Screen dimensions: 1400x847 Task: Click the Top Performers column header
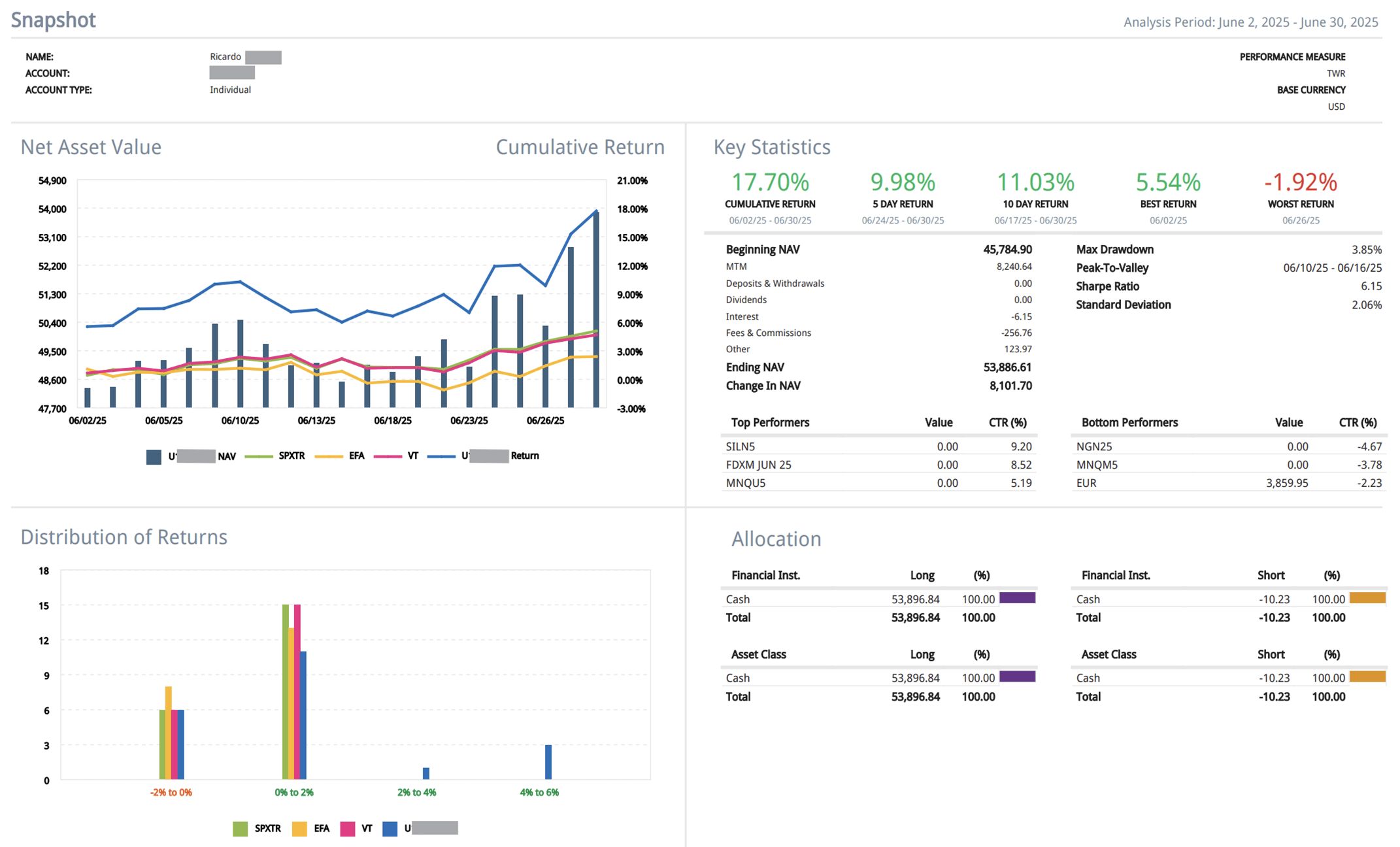(x=770, y=422)
